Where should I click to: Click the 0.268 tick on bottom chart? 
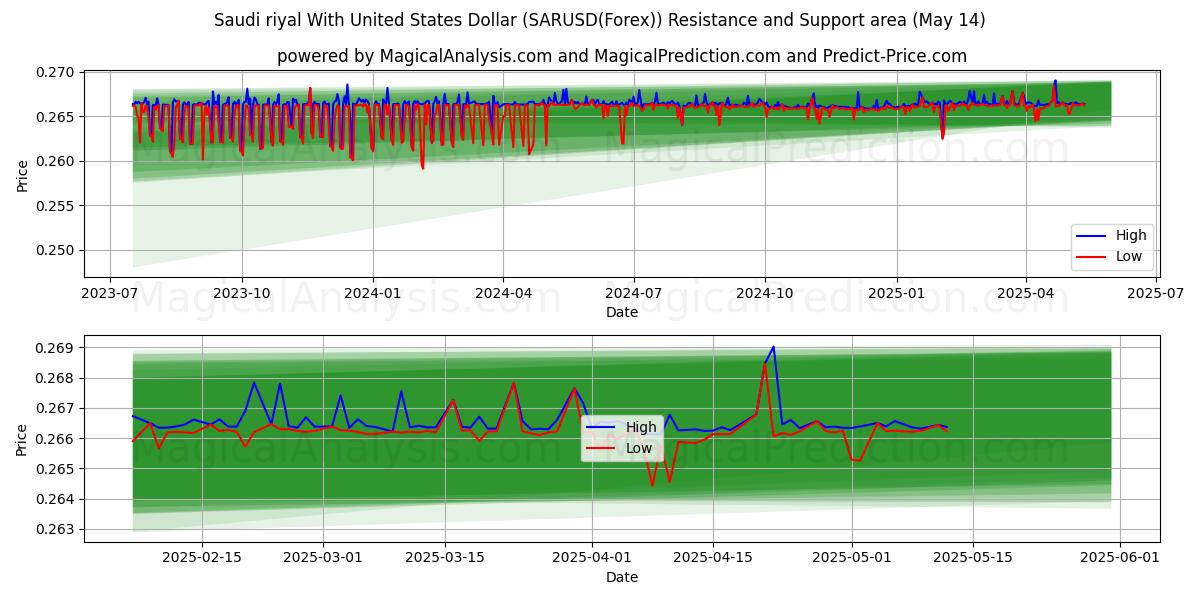coord(56,378)
